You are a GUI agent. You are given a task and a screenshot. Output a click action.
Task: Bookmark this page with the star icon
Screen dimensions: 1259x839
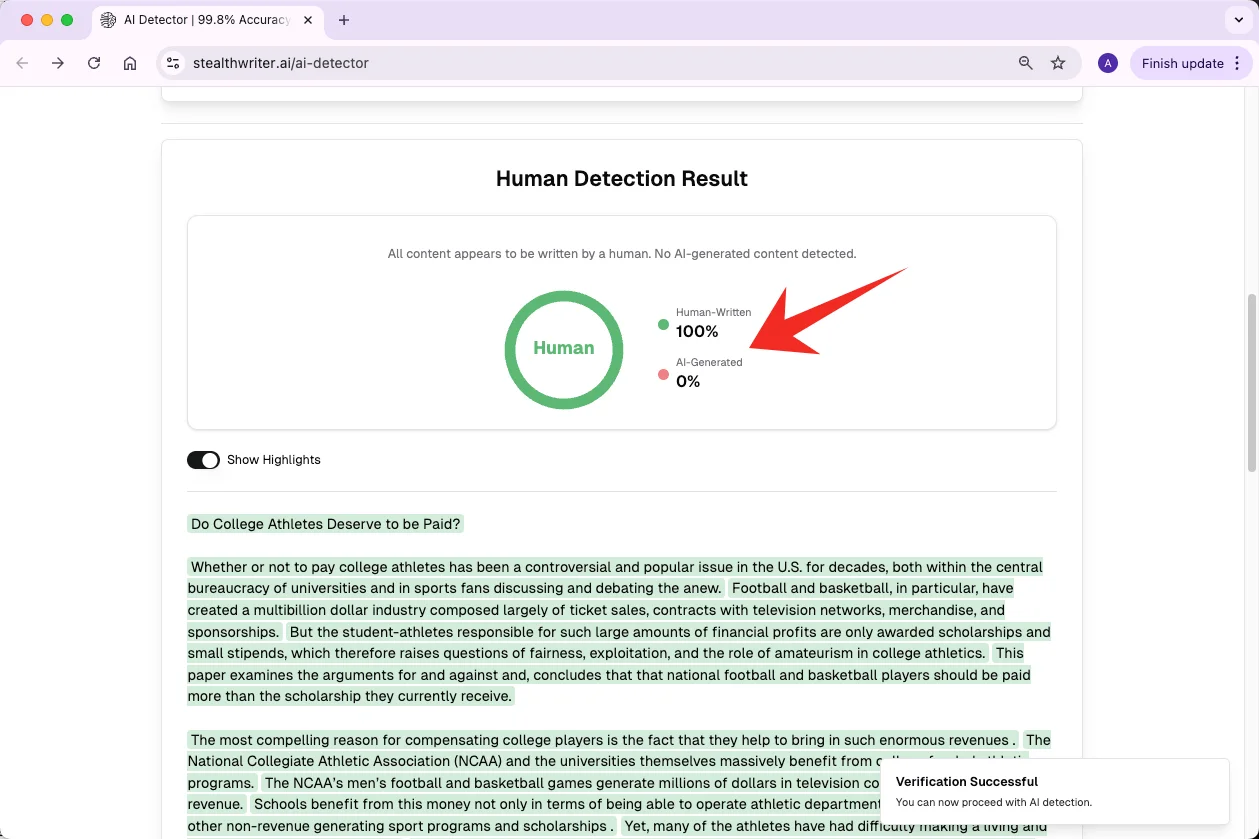pyautogui.click(x=1058, y=63)
